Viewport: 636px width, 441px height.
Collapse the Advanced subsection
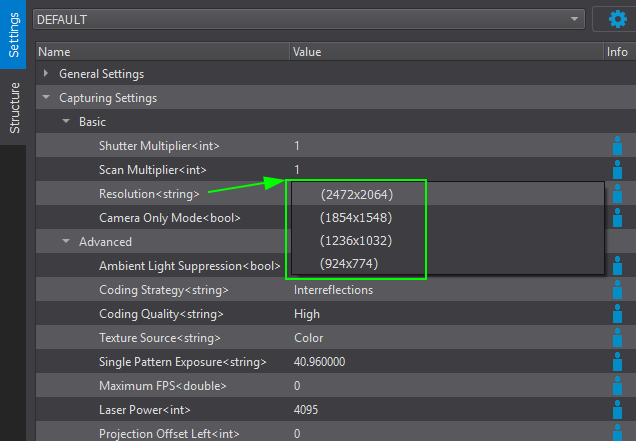click(66, 242)
